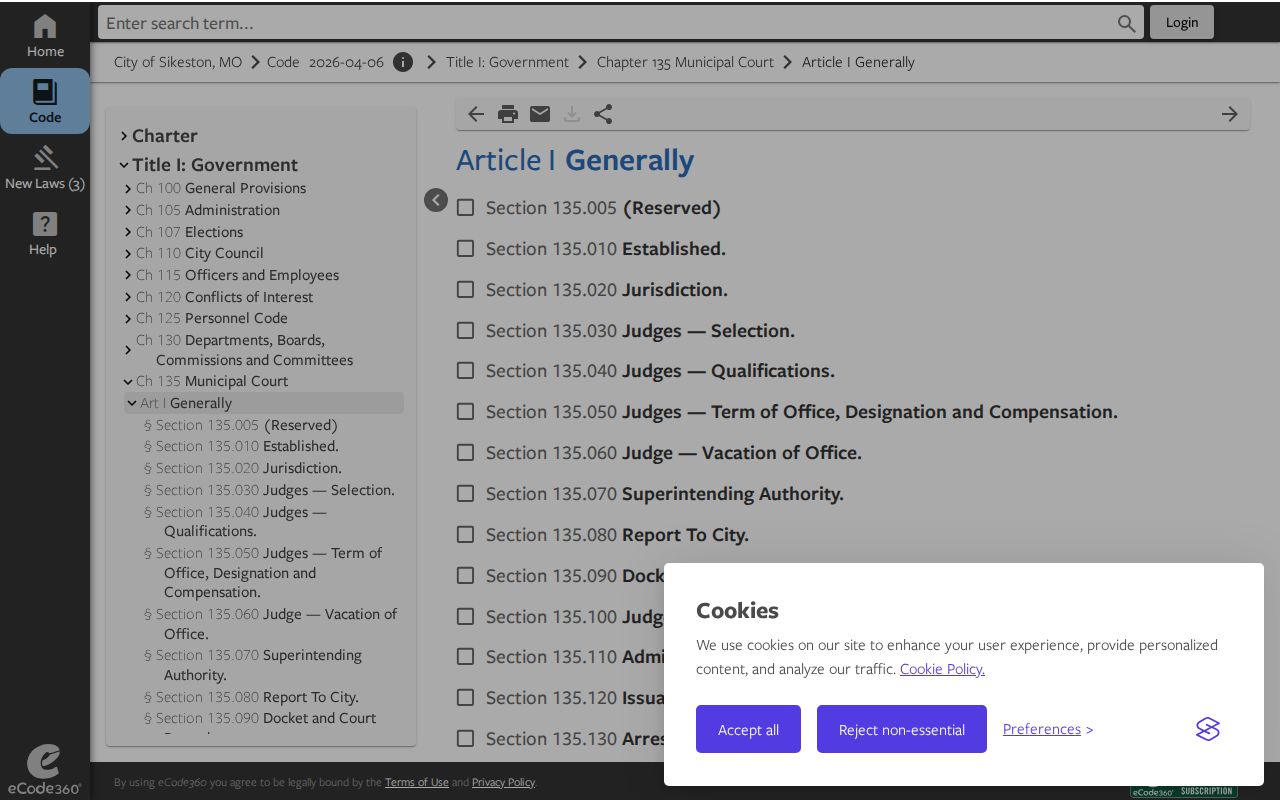Reject non-essential cookies
The width and height of the screenshot is (1280, 800).
click(902, 729)
